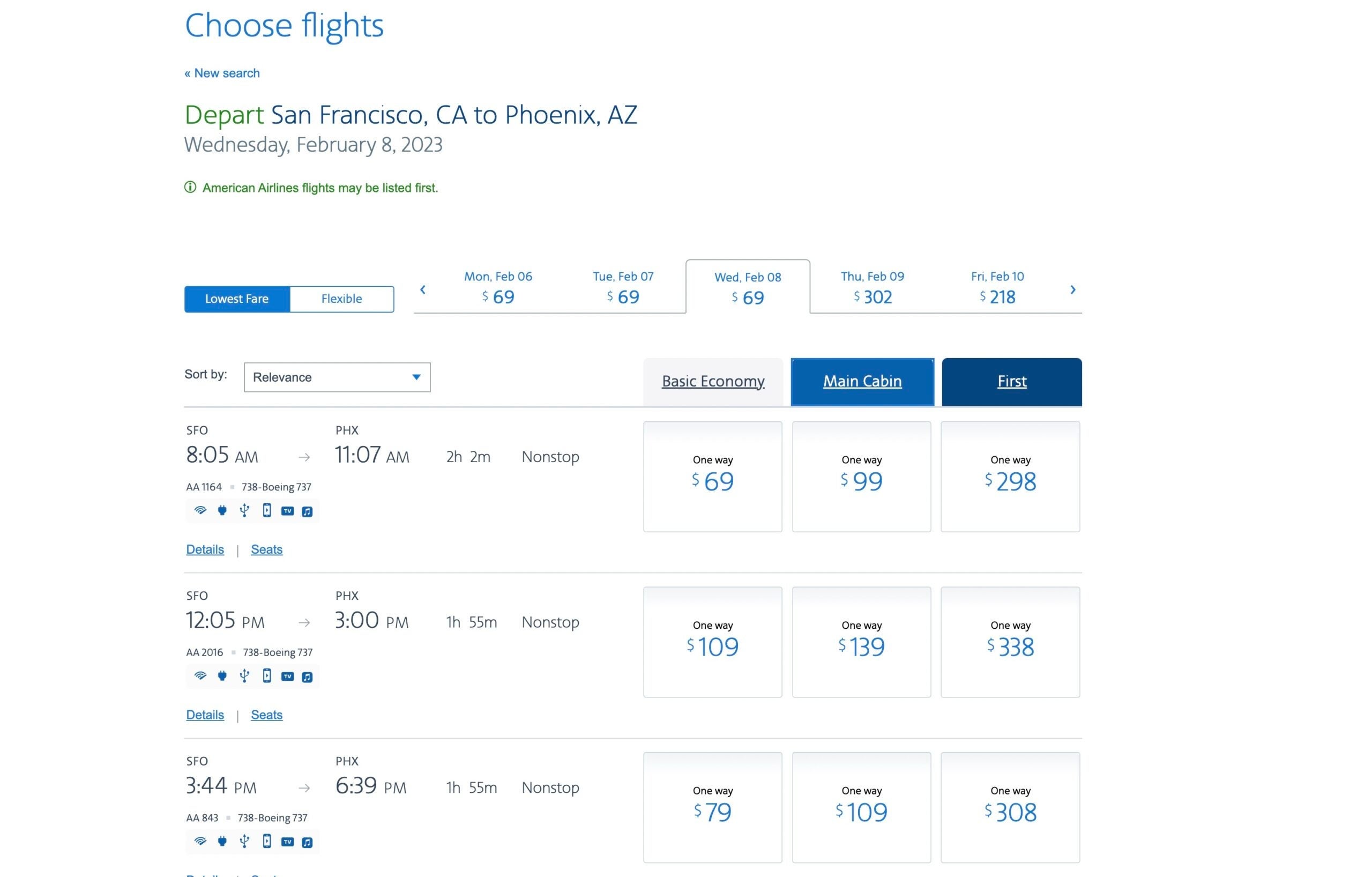Open the Sort by Relevance dropdown
This screenshot has height=877, width=1372.
click(337, 377)
